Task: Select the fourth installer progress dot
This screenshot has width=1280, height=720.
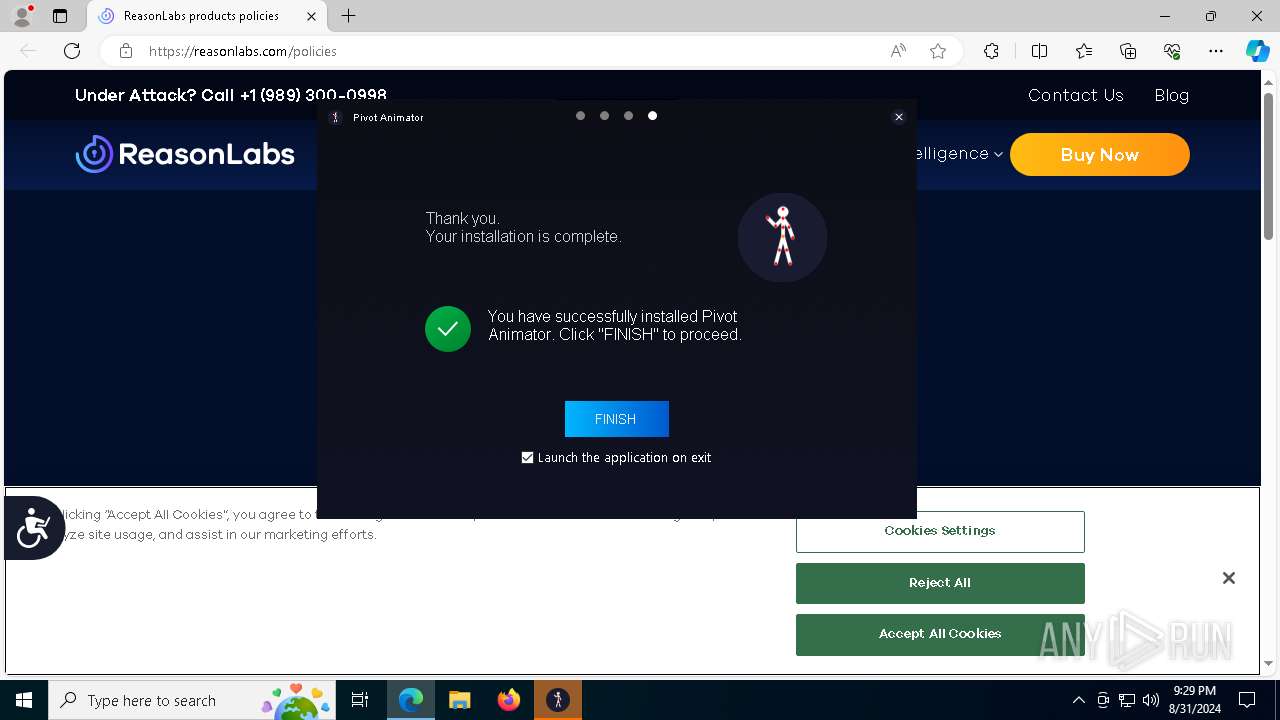Action: pyautogui.click(x=652, y=116)
